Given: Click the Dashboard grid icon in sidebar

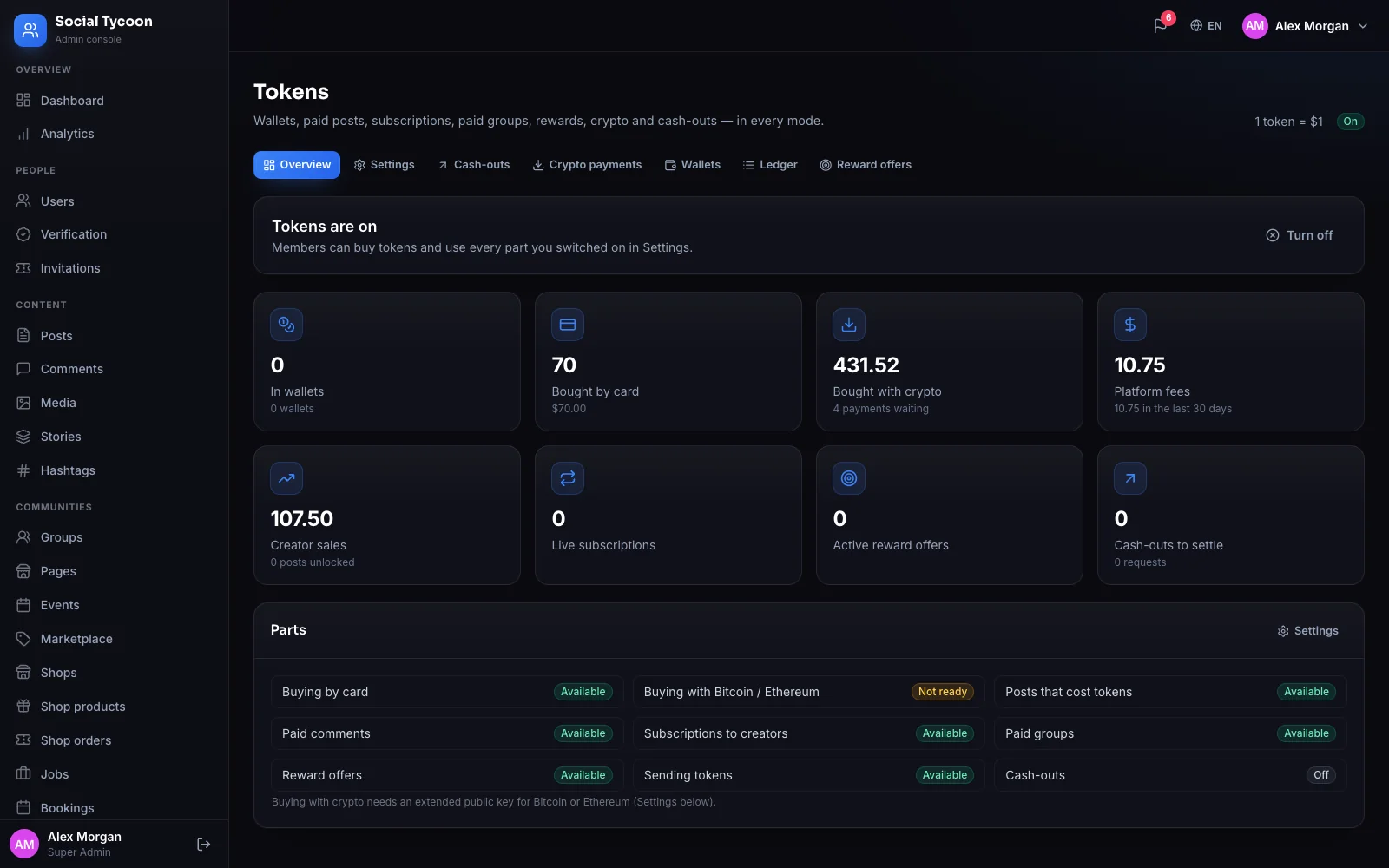Looking at the screenshot, I should point(23,101).
